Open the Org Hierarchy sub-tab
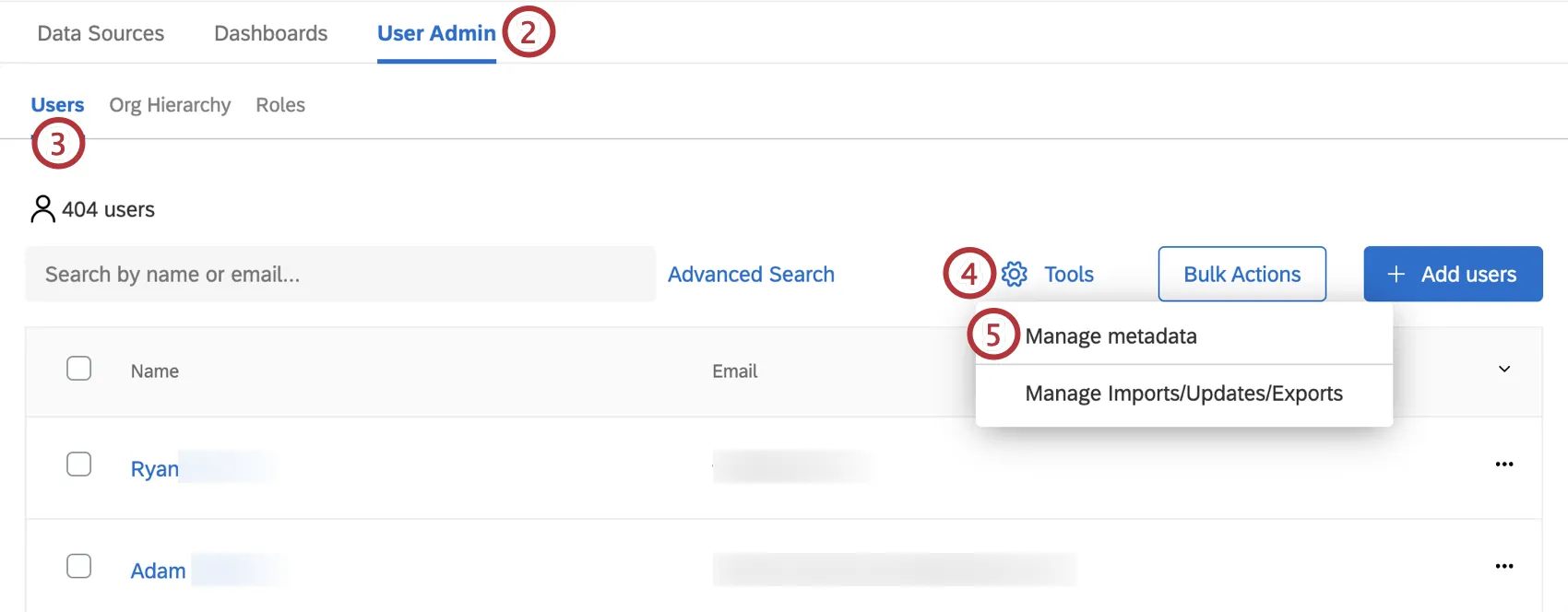This screenshot has height=612, width=1568. click(x=170, y=105)
